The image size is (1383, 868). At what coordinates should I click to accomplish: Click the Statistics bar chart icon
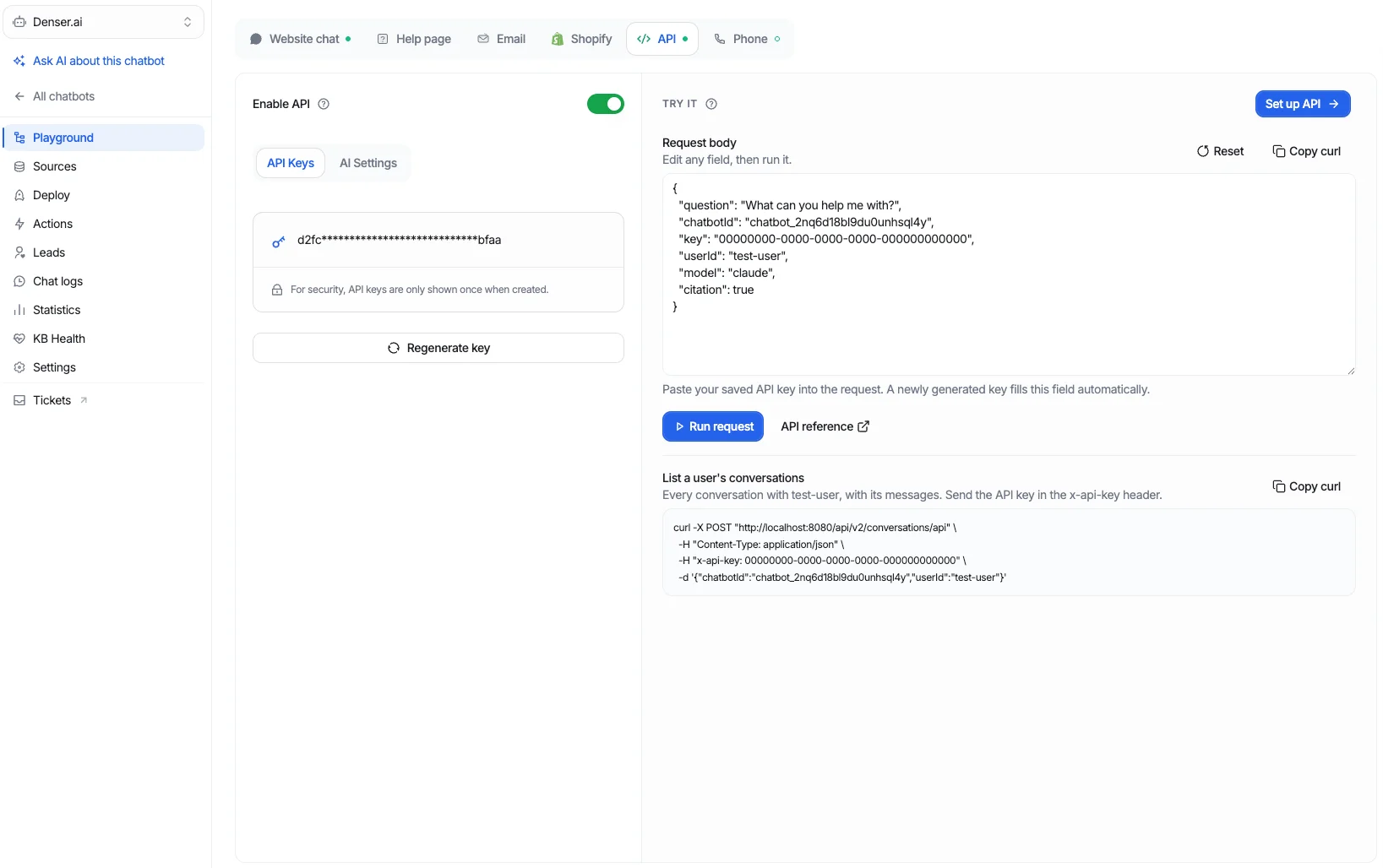click(x=19, y=310)
